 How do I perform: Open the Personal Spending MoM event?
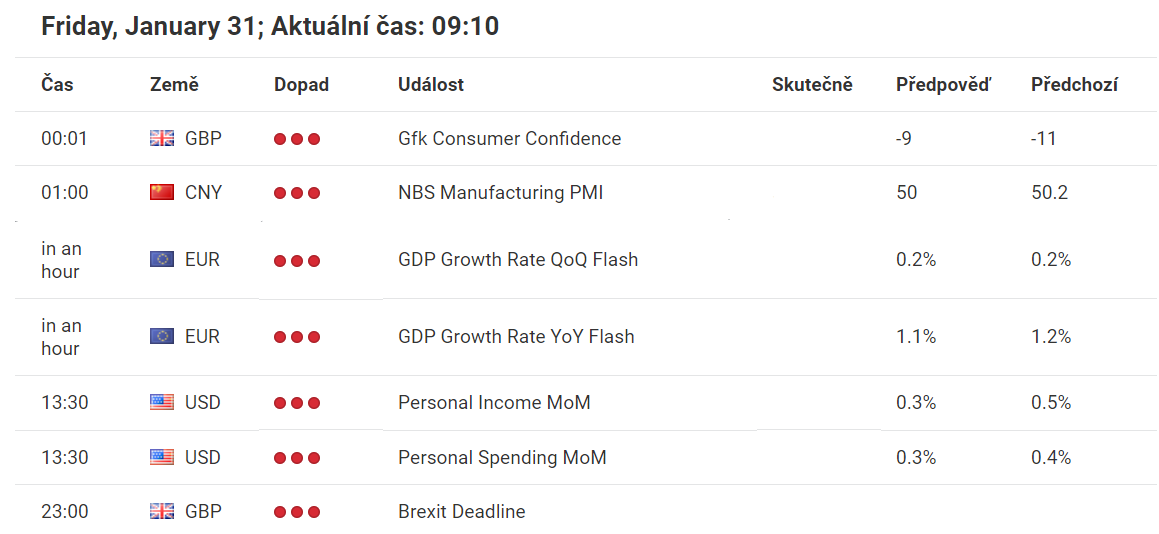click(x=502, y=458)
